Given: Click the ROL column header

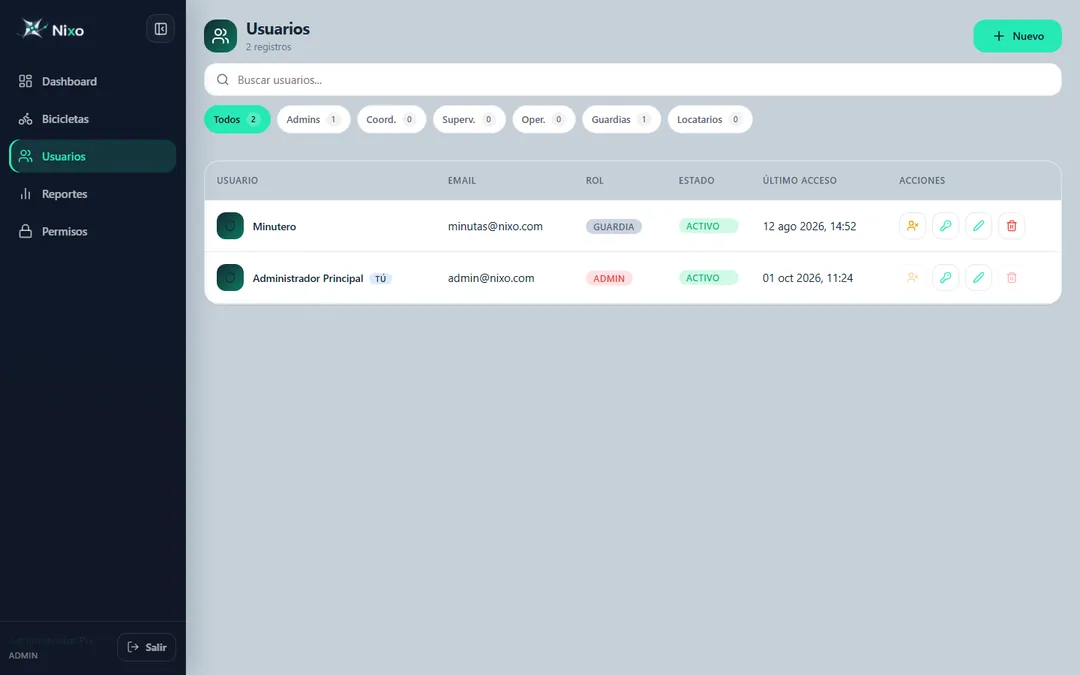Looking at the screenshot, I should coord(594,180).
